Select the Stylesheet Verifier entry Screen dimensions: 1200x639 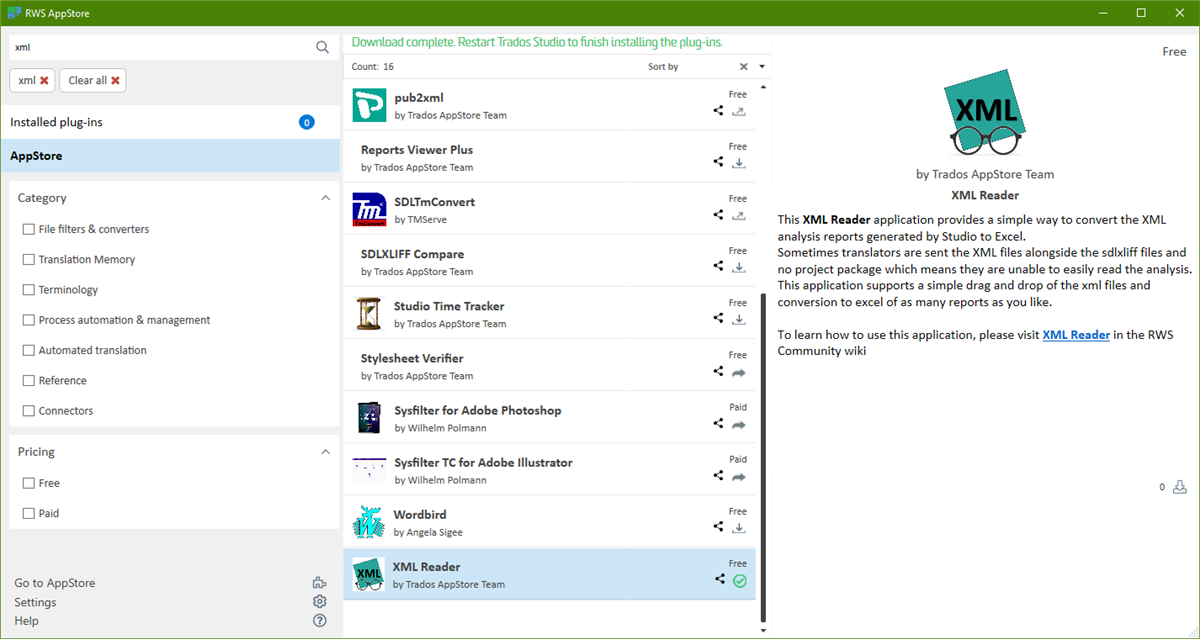pyautogui.click(x=549, y=365)
